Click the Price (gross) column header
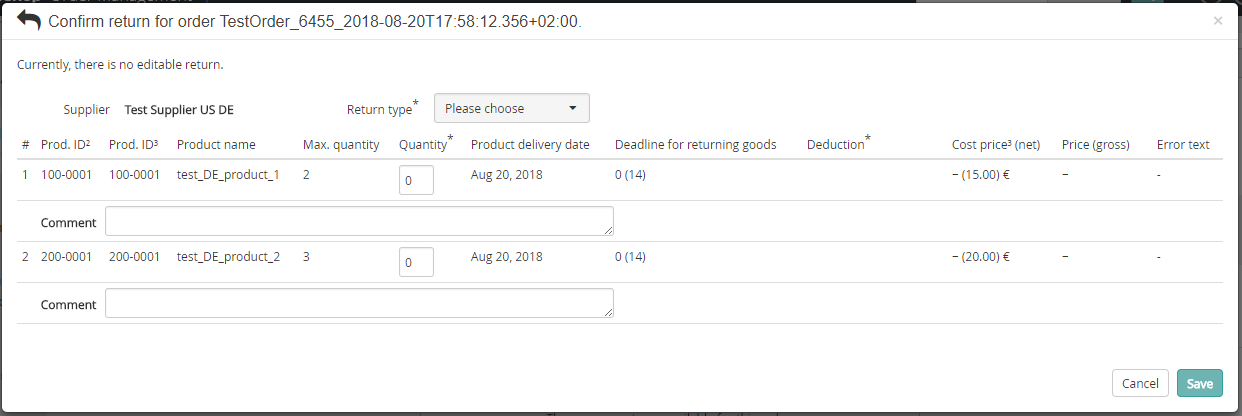The height and width of the screenshot is (416, 1242). pyautogui.click(x=1096, y=144)
